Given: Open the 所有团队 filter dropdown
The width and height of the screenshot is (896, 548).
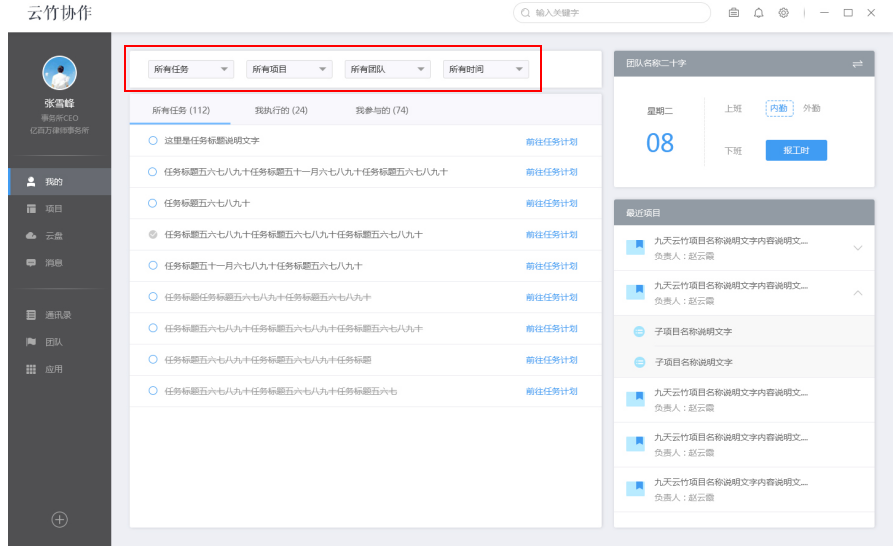Looking at the screenshot, I should (x=387, y=69).
